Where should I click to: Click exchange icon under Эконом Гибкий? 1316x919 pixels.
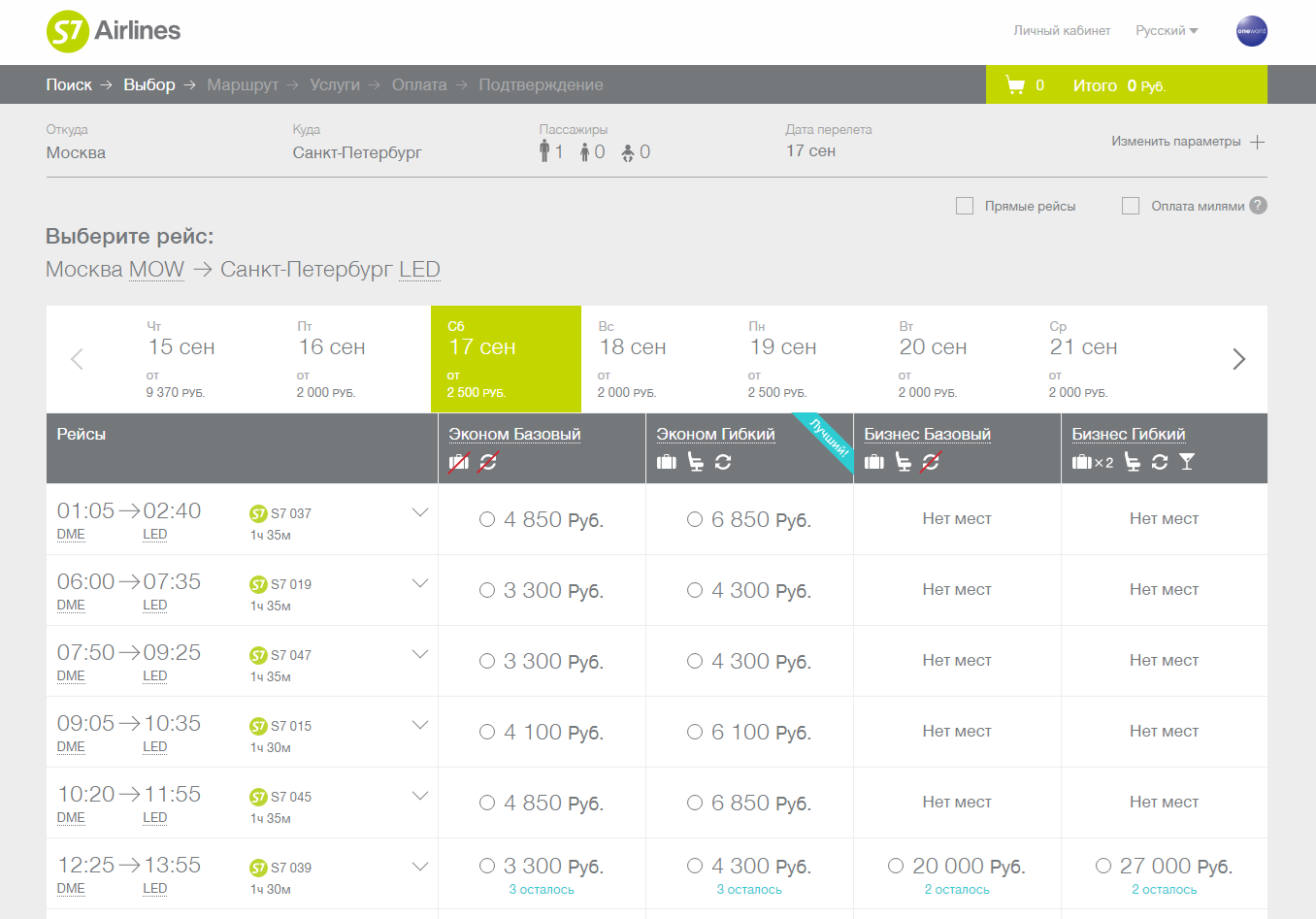pos(723,462)
